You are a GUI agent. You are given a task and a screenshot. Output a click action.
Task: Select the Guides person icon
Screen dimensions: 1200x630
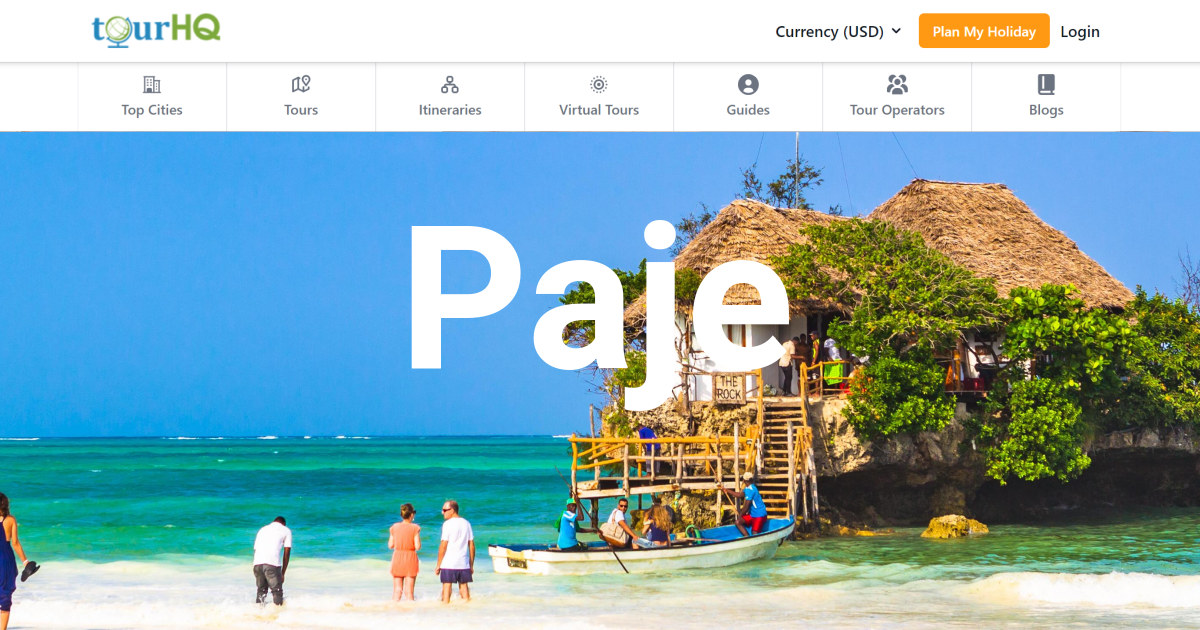point(747,84)
